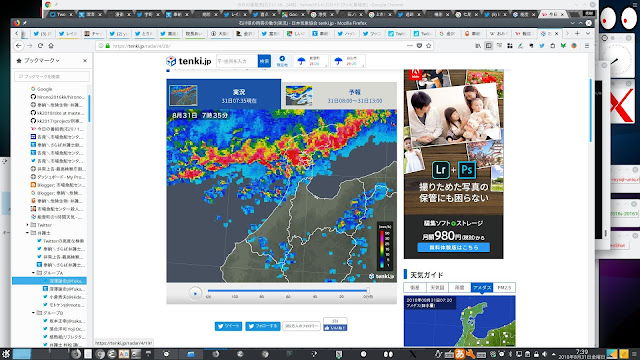Click the Firefox globe icon left of the hamburger menu
The image size is (640, 360).
pos(574,46)
